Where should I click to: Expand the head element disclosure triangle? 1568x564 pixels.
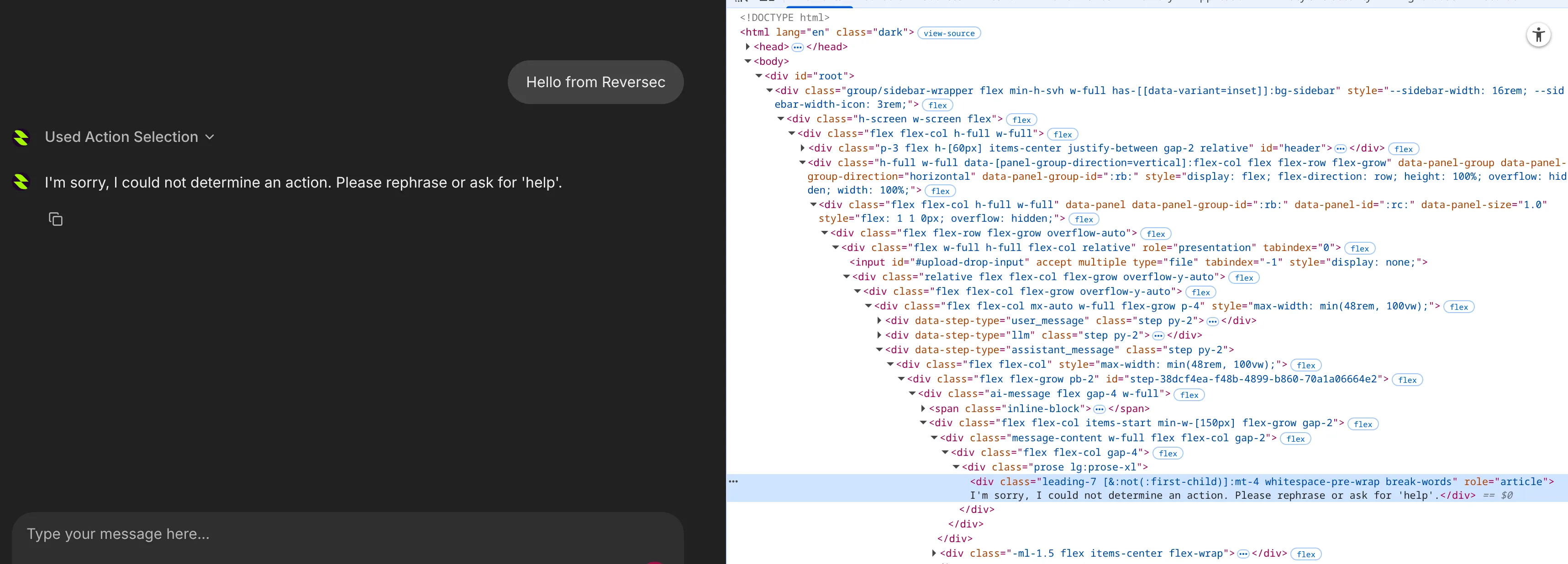748,47
